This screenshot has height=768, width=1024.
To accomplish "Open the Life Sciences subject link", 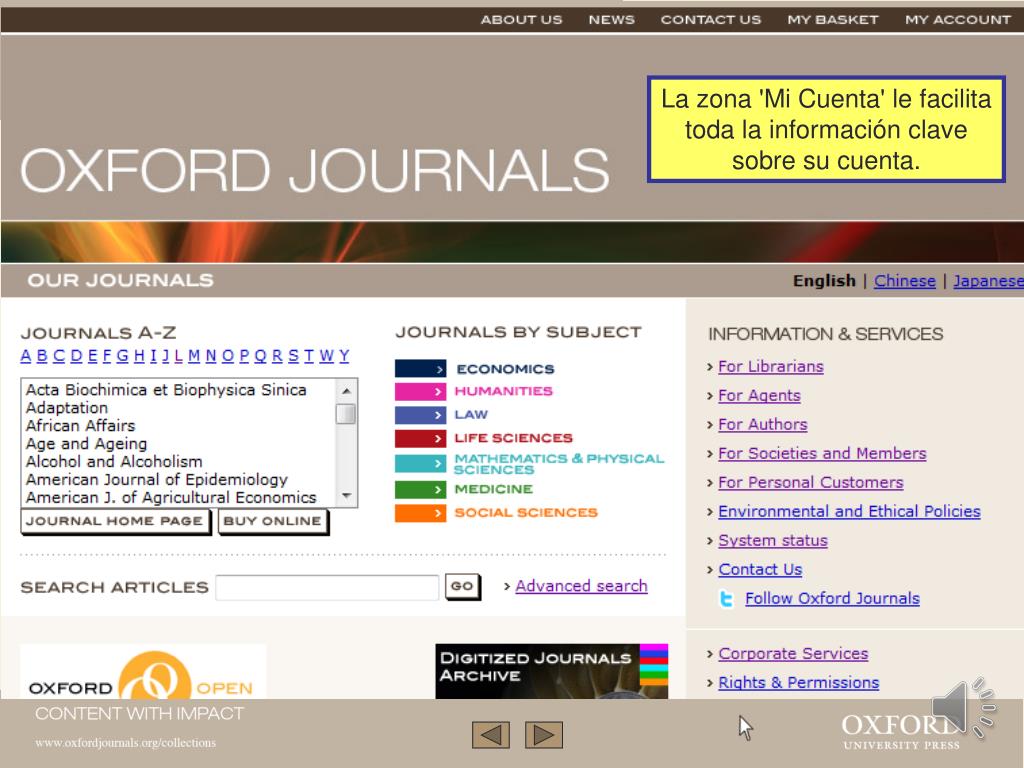I will pos(513,438).
